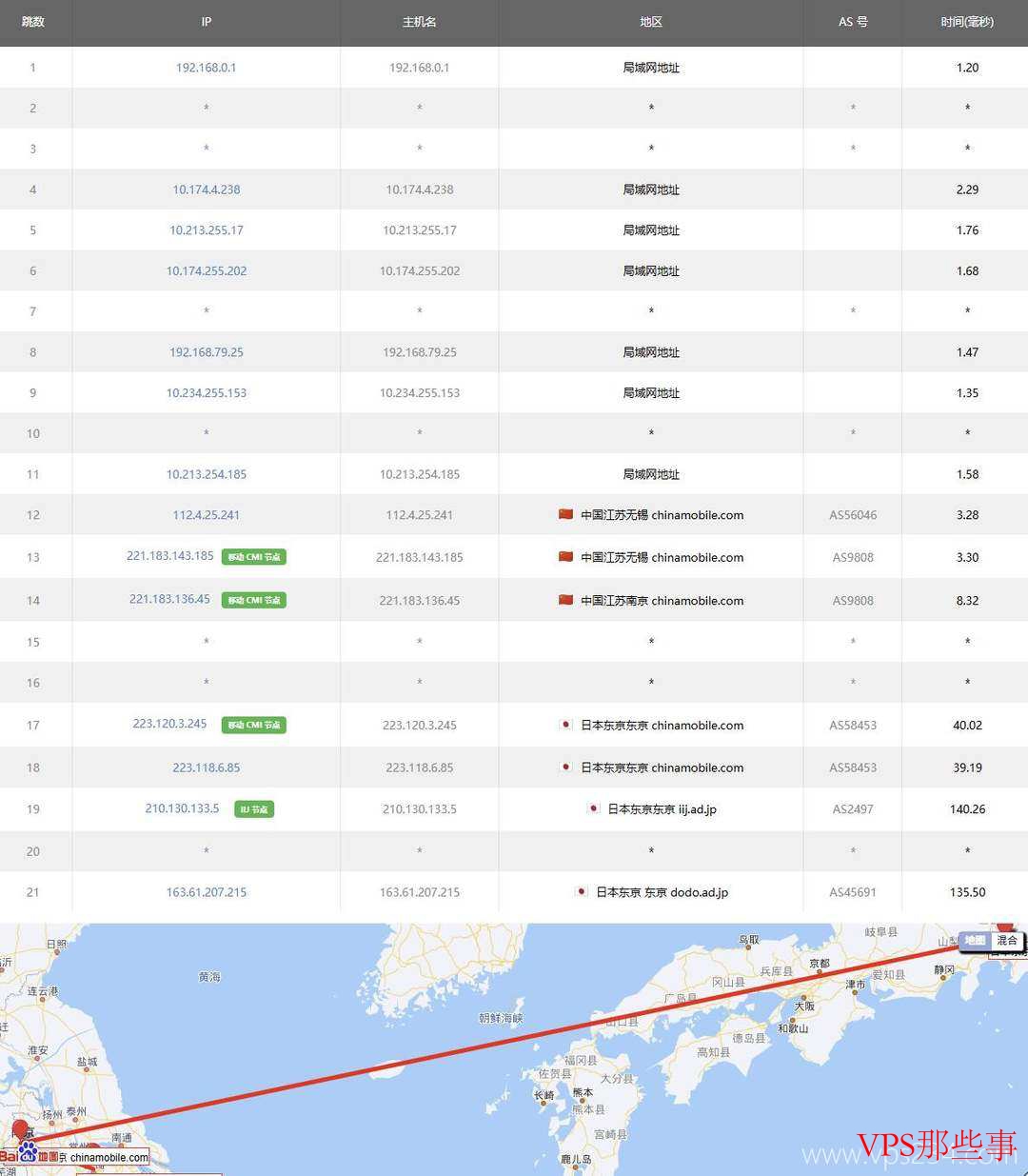The height and width of the screenshot is (1176, 1028).
Task: Click the IIJ node badge next to 210.130.133.5
Action: [254, 809]
